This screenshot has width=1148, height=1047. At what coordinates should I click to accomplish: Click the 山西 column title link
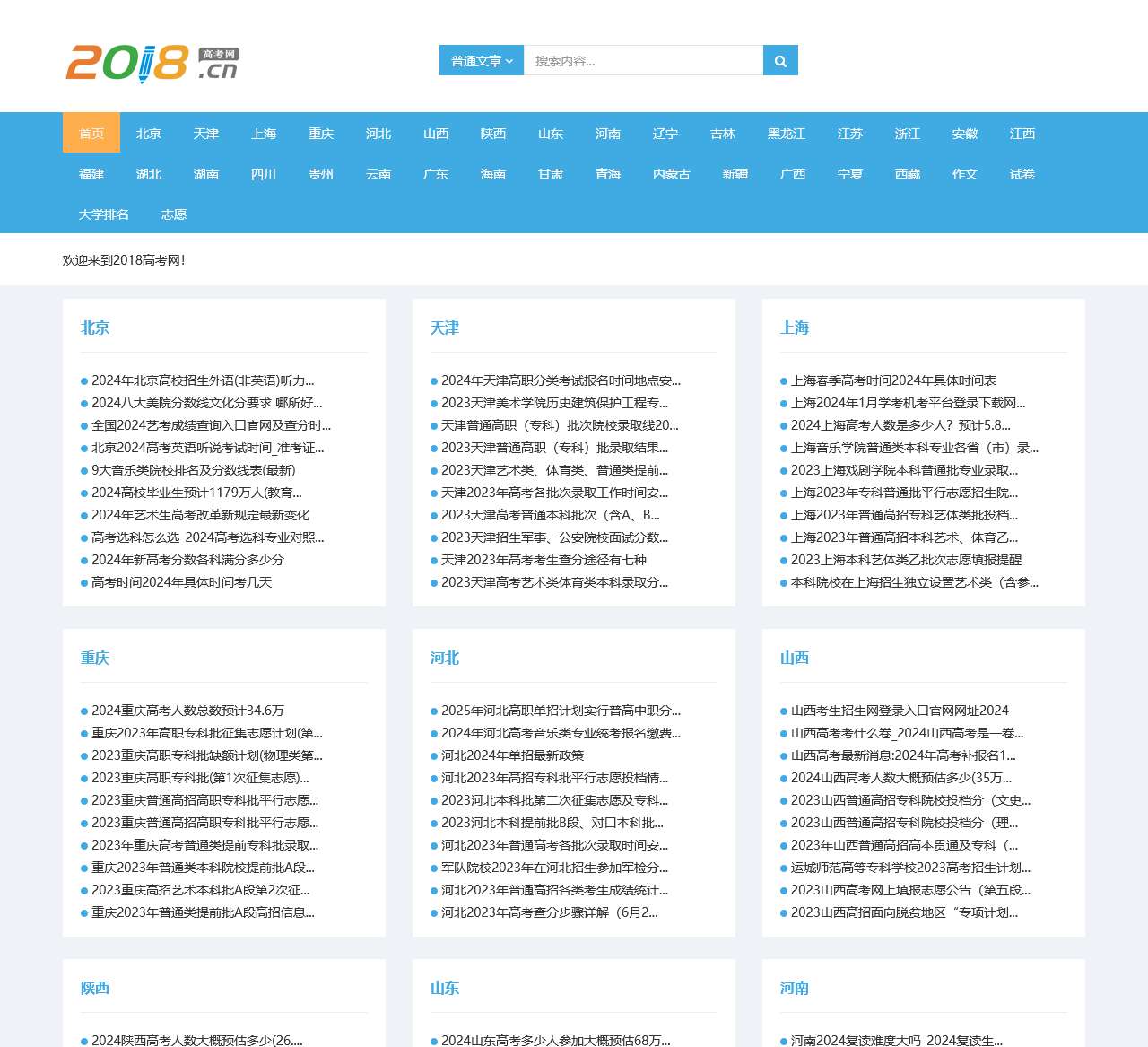coord(796,658)
